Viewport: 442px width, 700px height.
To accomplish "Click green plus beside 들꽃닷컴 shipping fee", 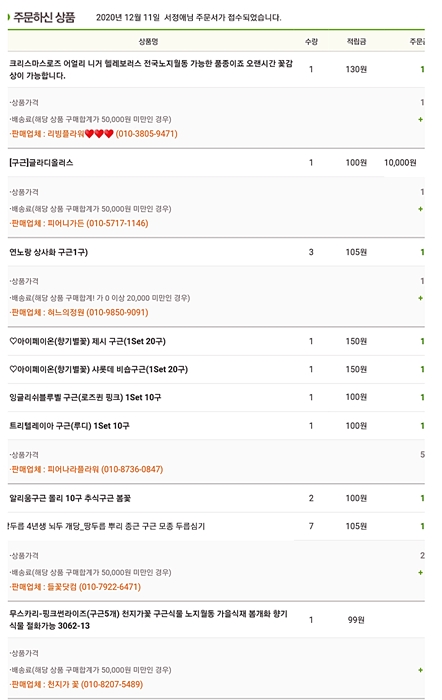I will pos(420,572).
